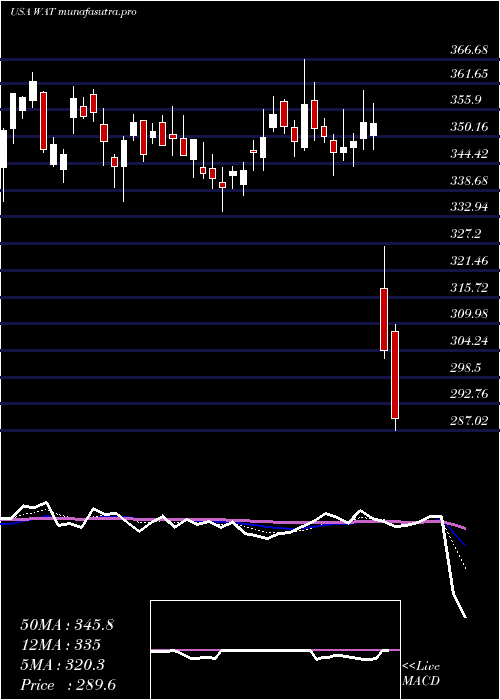
Task: Select the red gap-down candle near 315.72
Action: (x=384, y=320)
